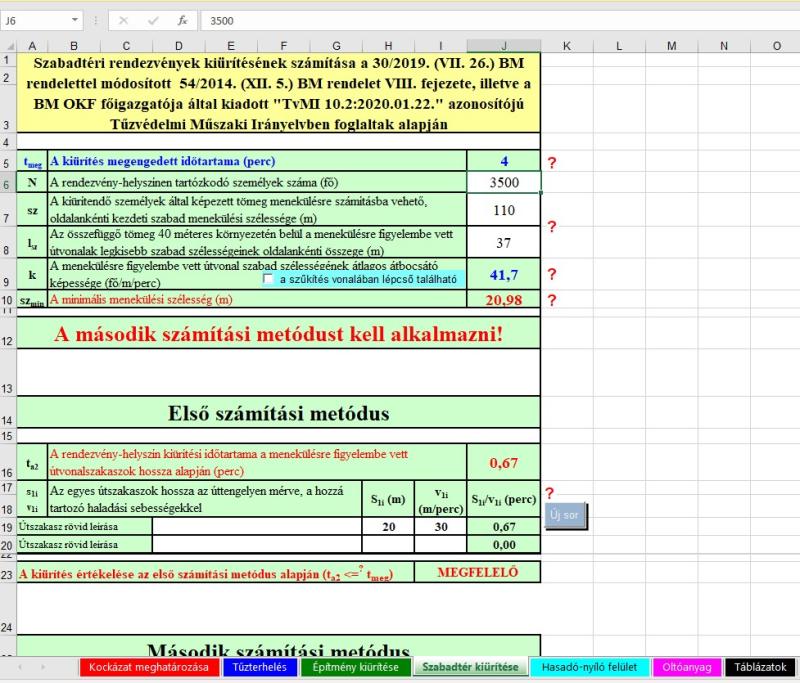Select the 0,67 result cell in row 19
Viewport: 800px width, 683px height.
pyautogui.click(x=504, y=526)
